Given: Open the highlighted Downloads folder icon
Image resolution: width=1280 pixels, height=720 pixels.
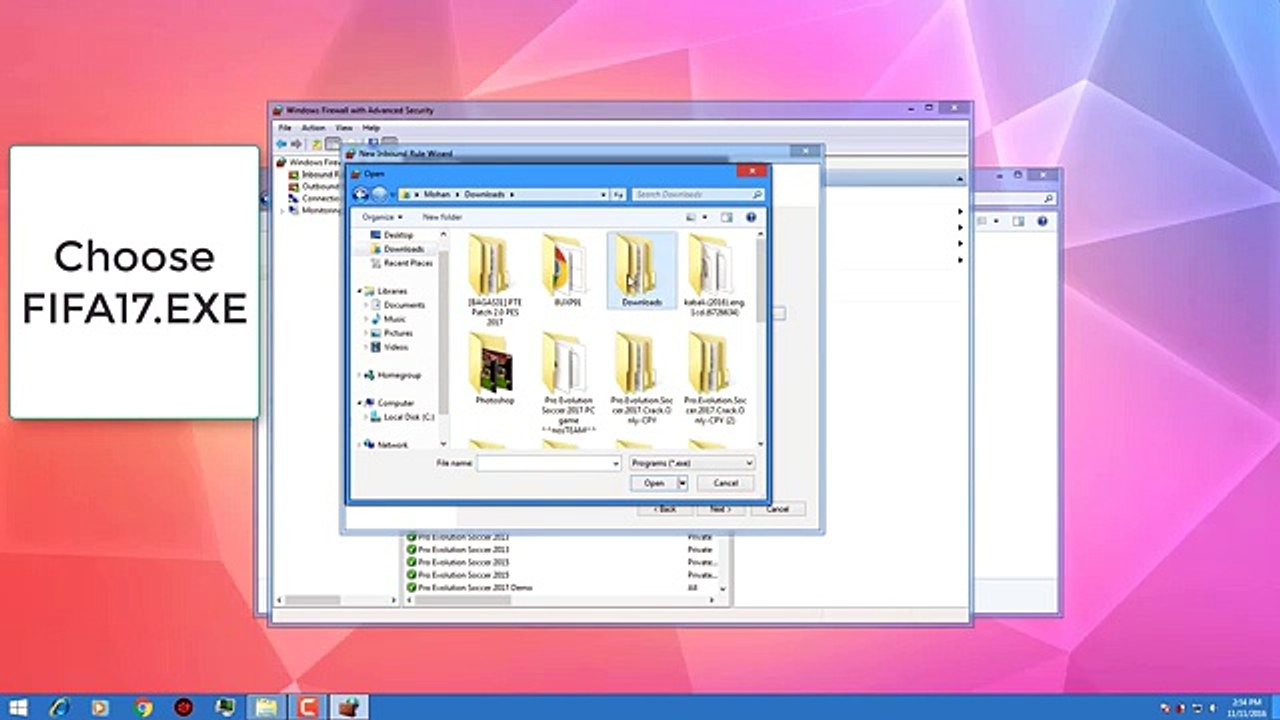Looking at the screenshot, I should click(x=642, y=269).
